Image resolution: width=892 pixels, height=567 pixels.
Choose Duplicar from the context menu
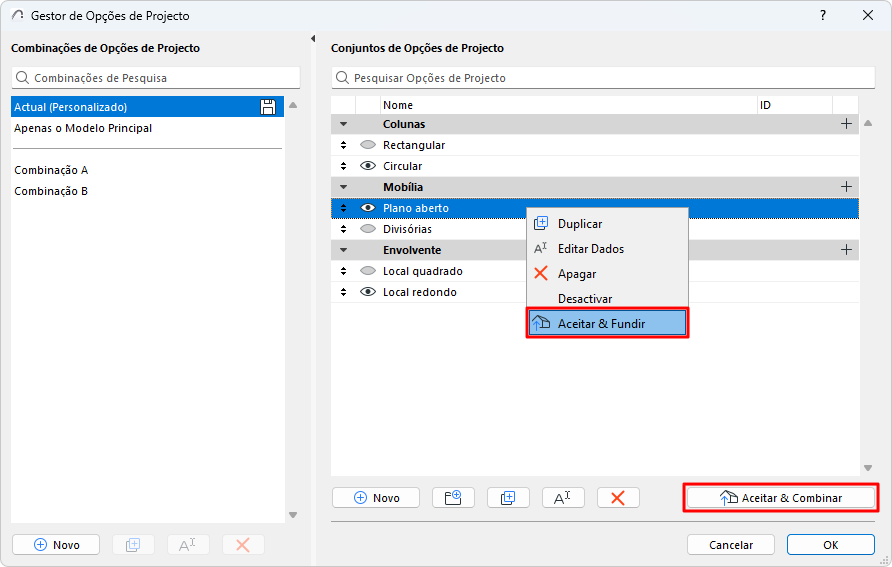pyautogui.click(x=580, y=224)
